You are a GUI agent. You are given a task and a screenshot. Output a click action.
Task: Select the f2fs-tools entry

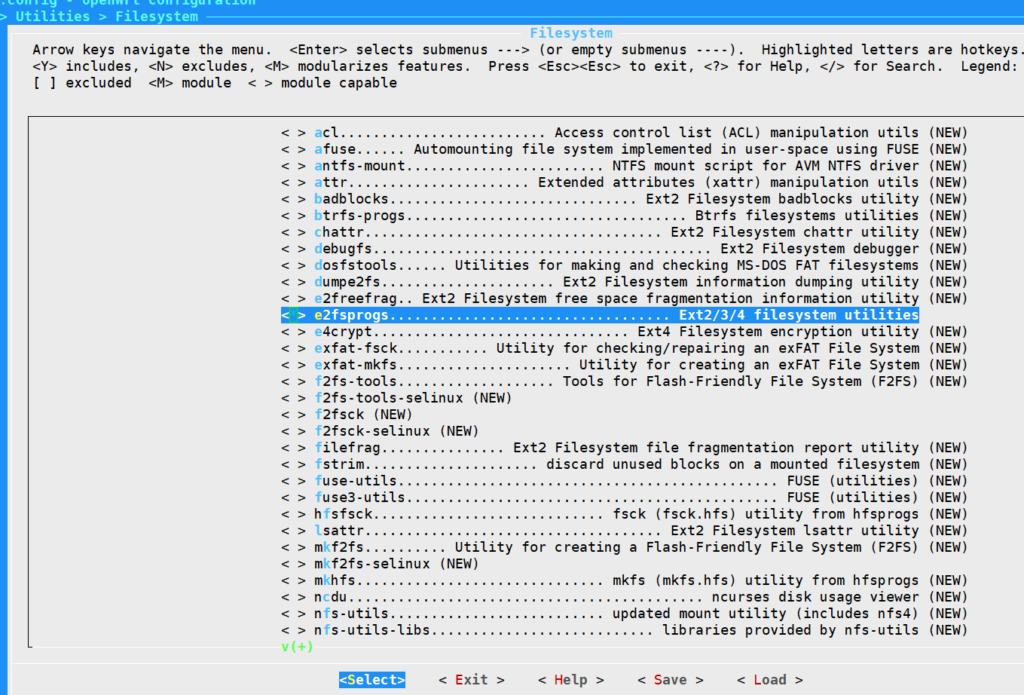624,381
